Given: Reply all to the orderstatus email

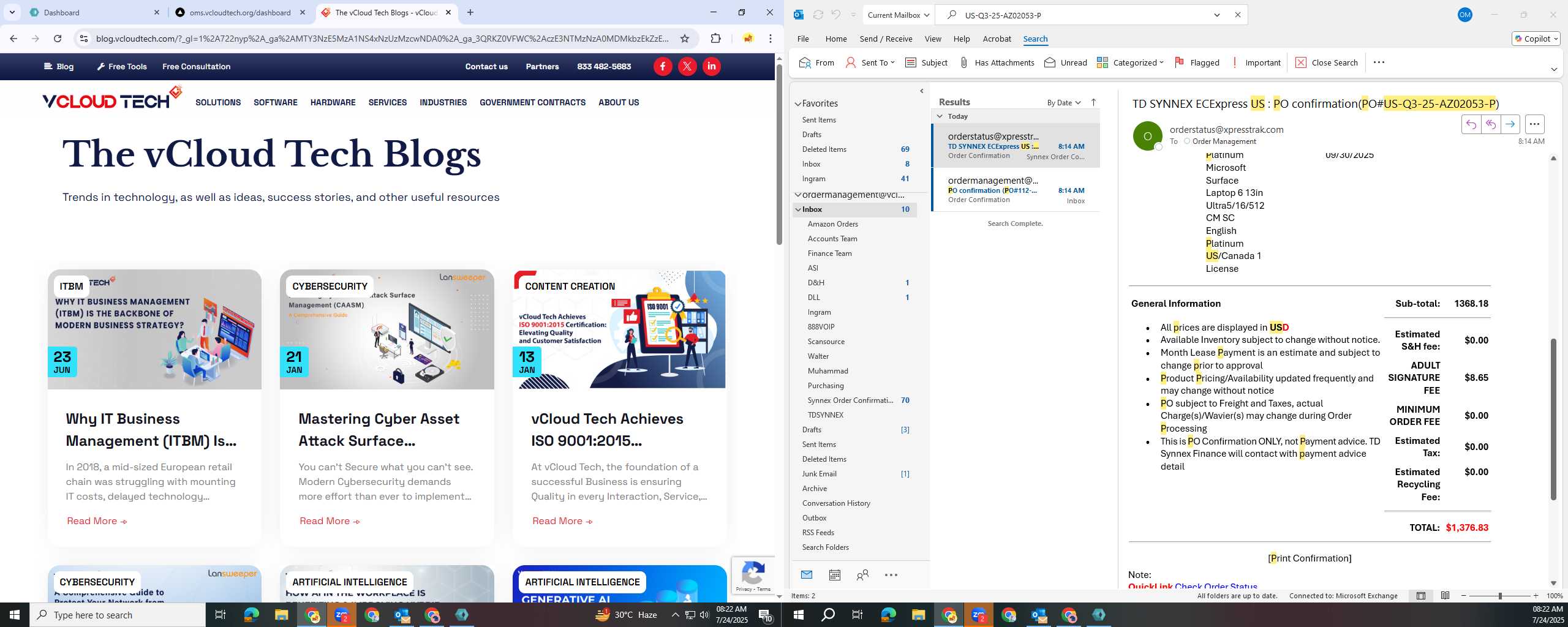Looking at the screenshot, I should (x=1491, y=124).
